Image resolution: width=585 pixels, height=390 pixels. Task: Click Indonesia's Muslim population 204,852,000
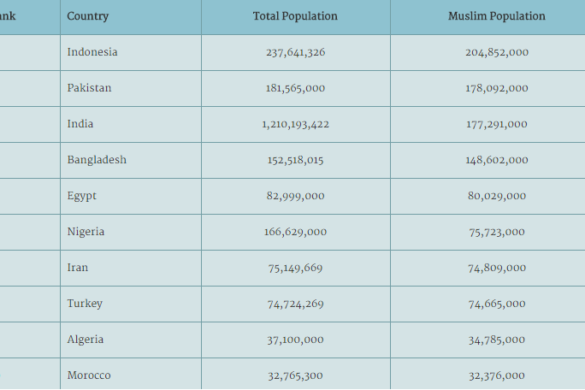tap(497, 52)
